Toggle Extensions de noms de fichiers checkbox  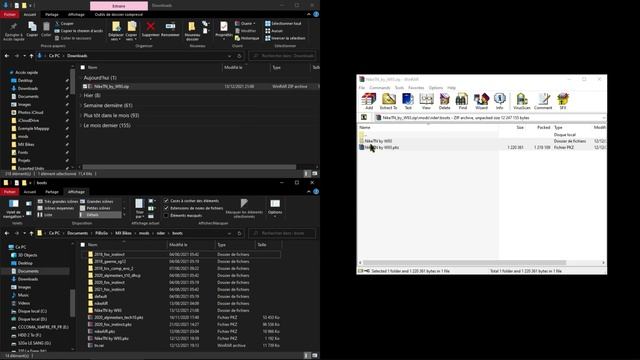click(166, 208)
